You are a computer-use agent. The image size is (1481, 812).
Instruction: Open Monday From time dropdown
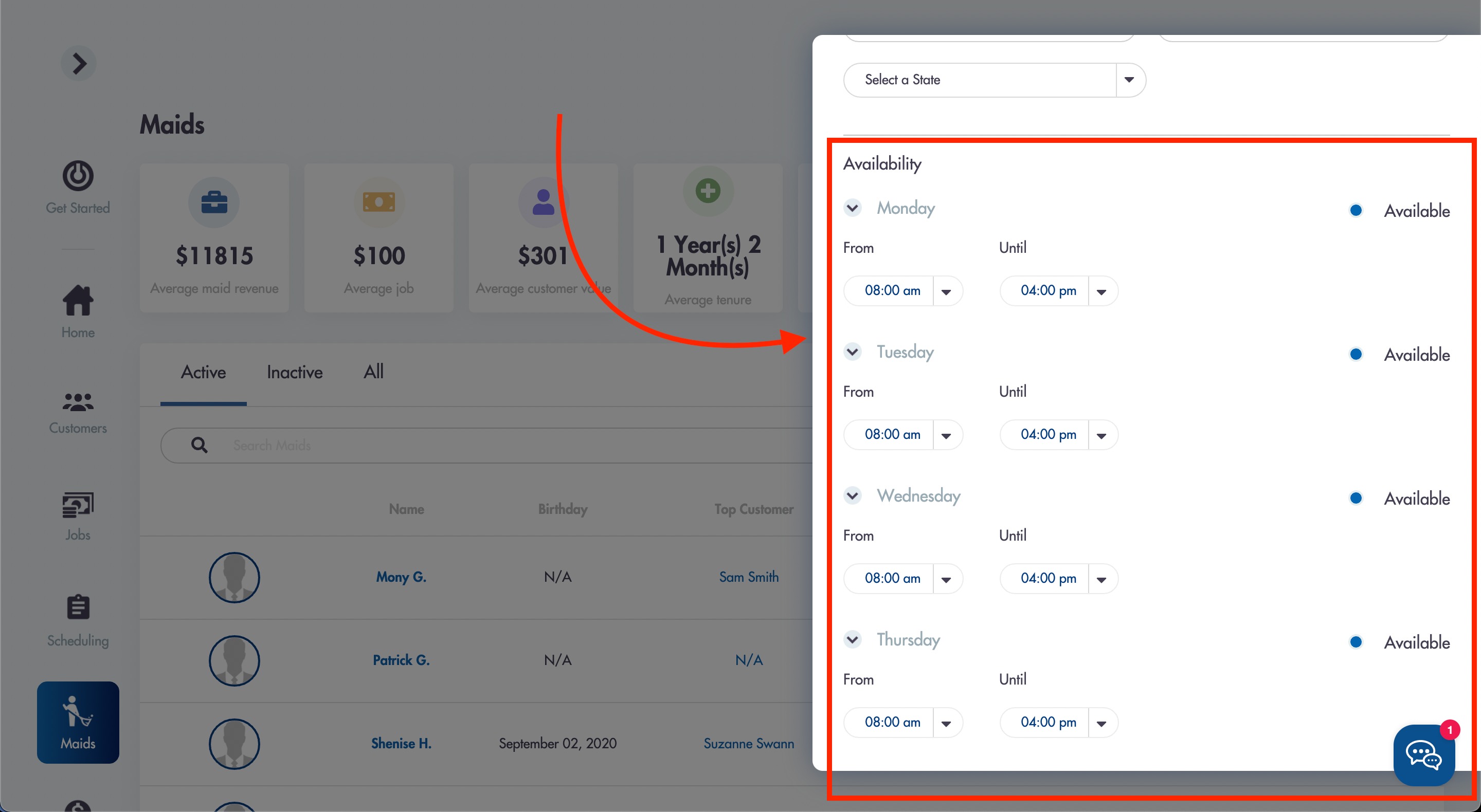pyautogui.click(x=903, y=291)
